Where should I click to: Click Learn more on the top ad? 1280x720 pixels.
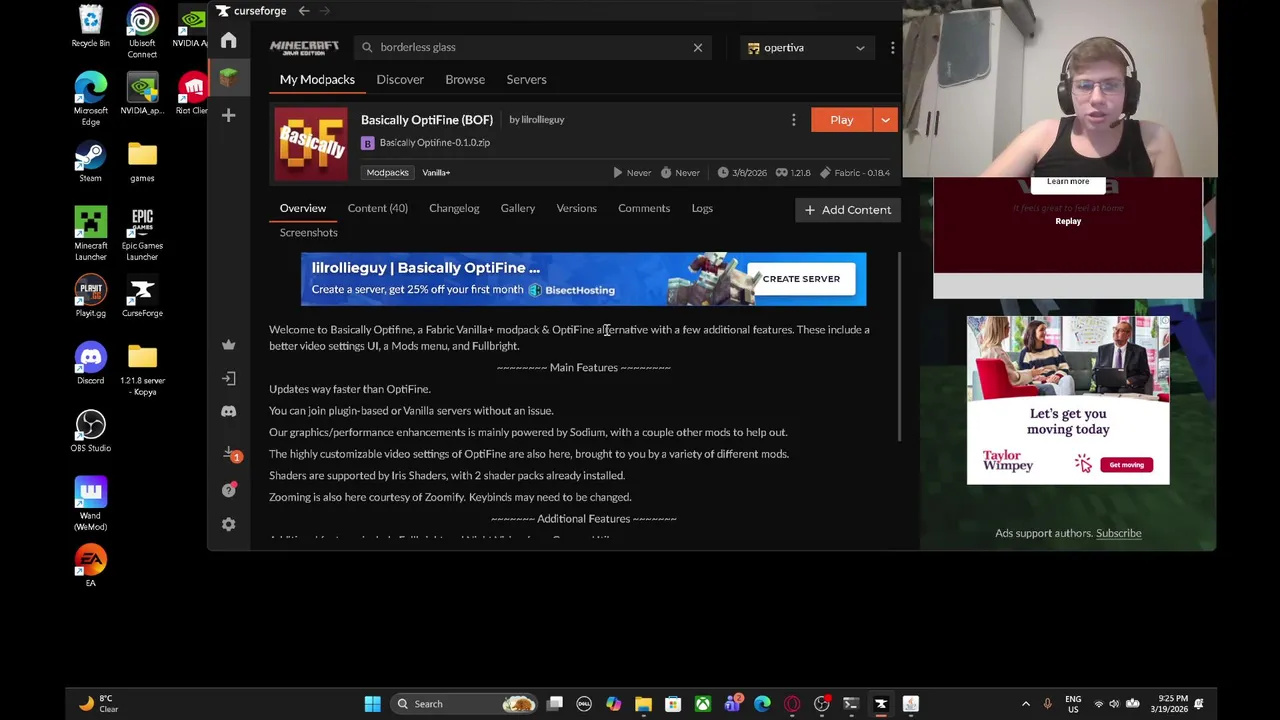pos(1068,182)
